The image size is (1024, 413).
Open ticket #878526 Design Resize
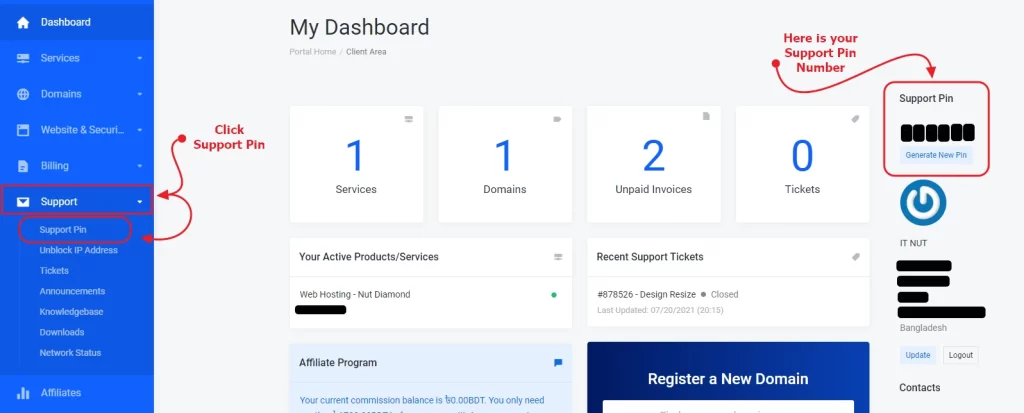tap(648, 295)
